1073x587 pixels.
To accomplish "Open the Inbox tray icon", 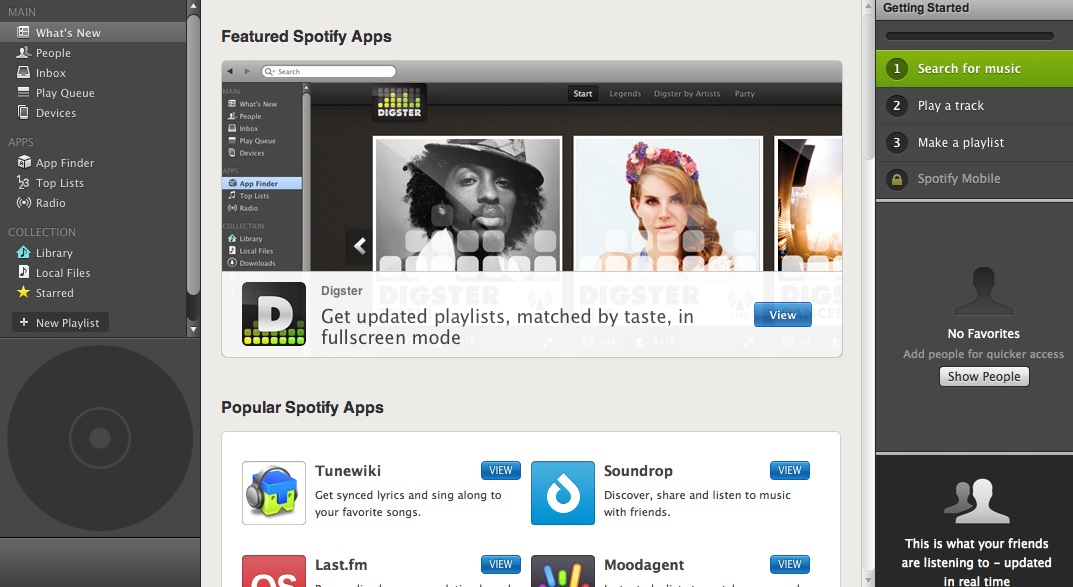I will [x=23, y=72].
